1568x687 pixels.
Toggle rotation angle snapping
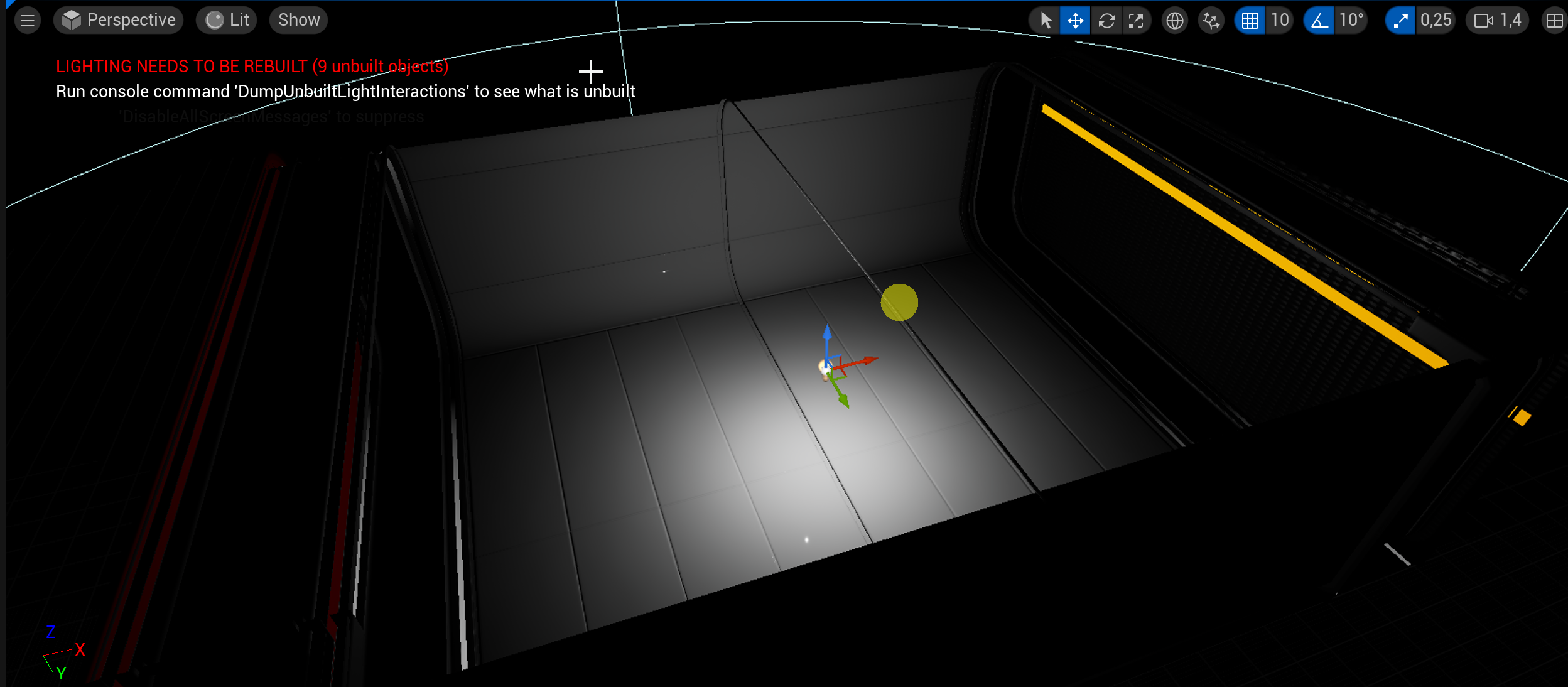click(1319, 21)
